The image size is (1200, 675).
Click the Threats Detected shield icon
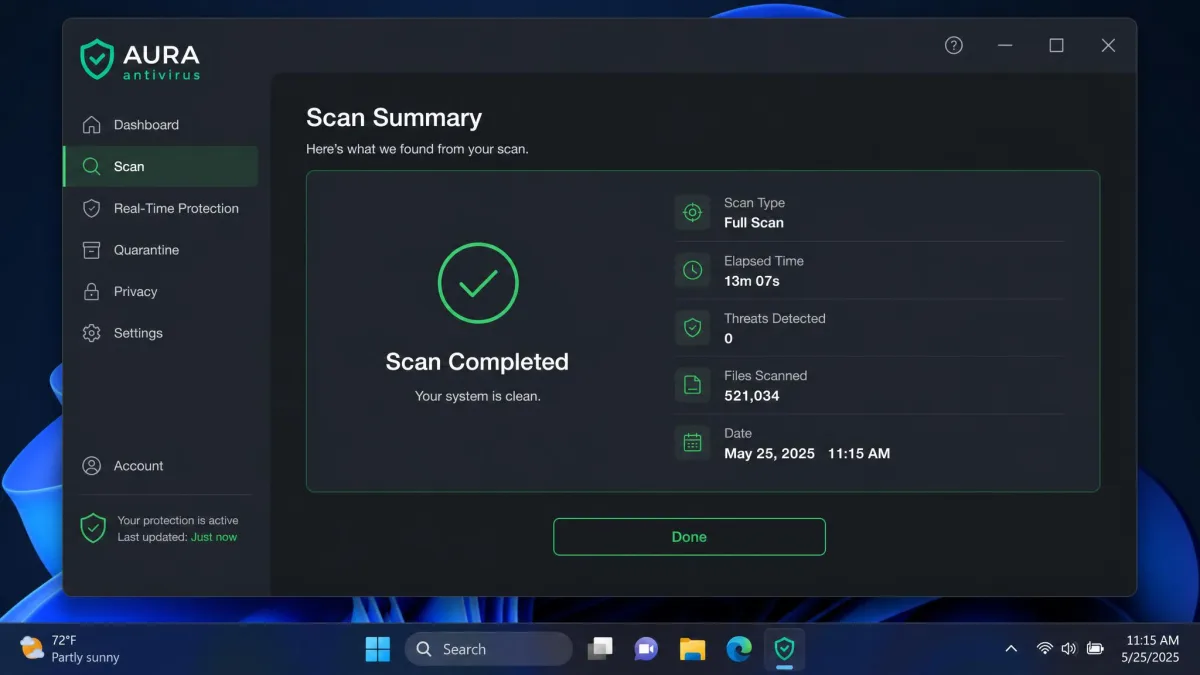[692, 327]
